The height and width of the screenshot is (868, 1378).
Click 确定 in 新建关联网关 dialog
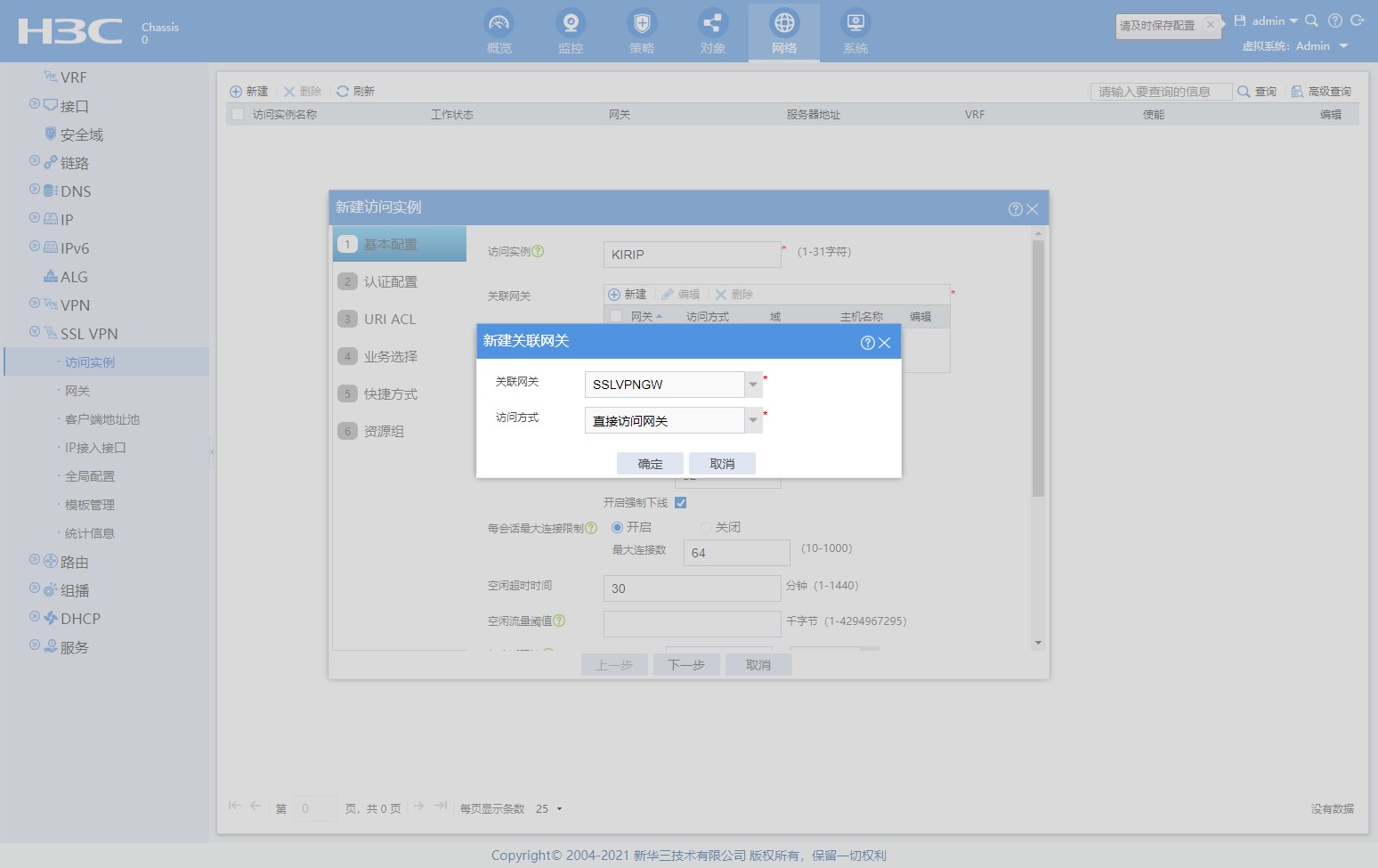pyautogui.click(x=651, y=464)
